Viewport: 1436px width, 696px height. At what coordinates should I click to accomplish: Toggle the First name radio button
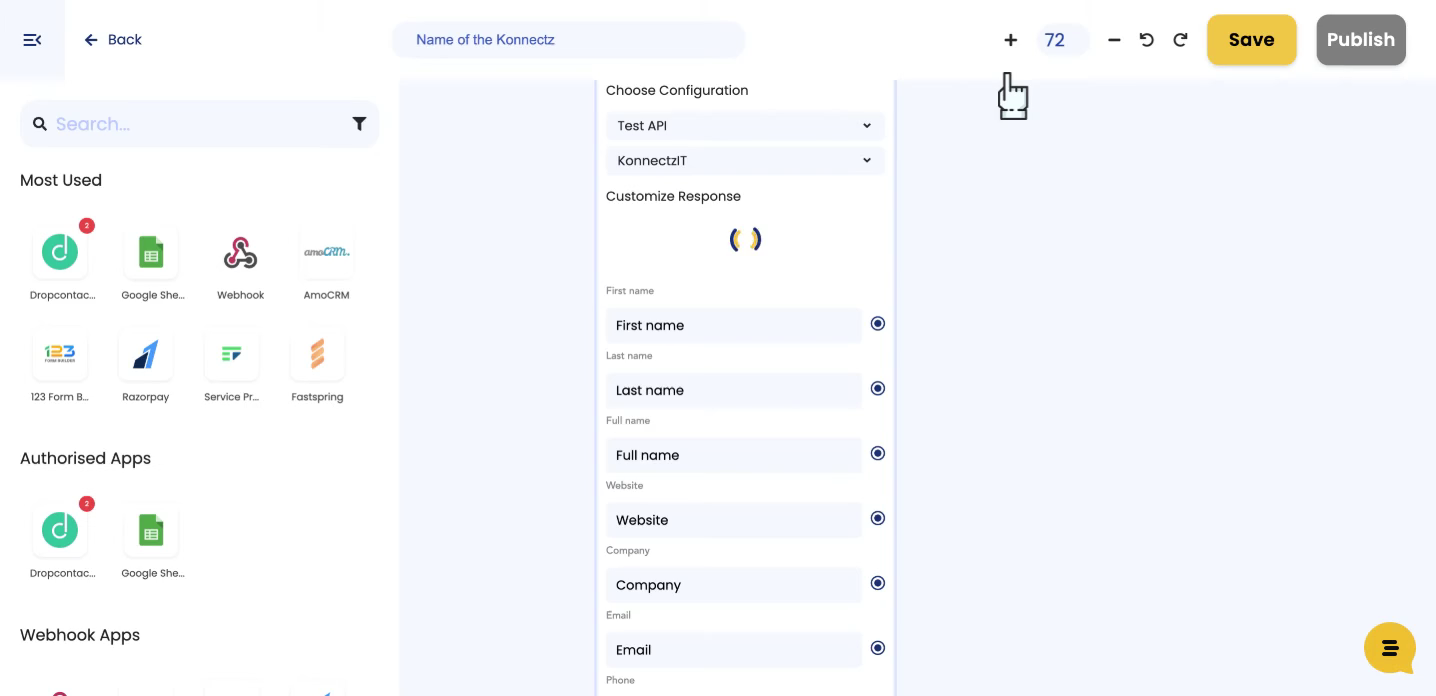coord(878,323)
